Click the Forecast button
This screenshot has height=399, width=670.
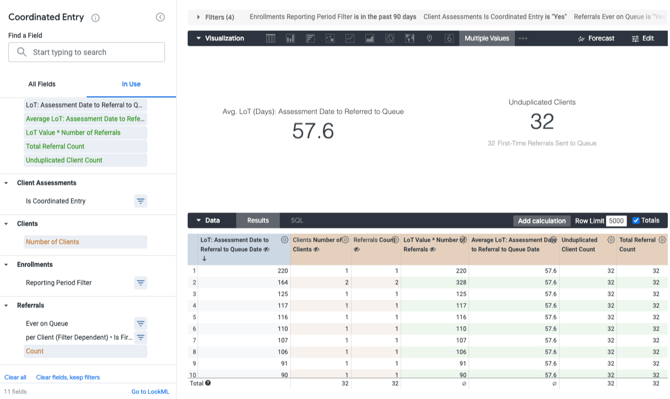click(596, 38)
